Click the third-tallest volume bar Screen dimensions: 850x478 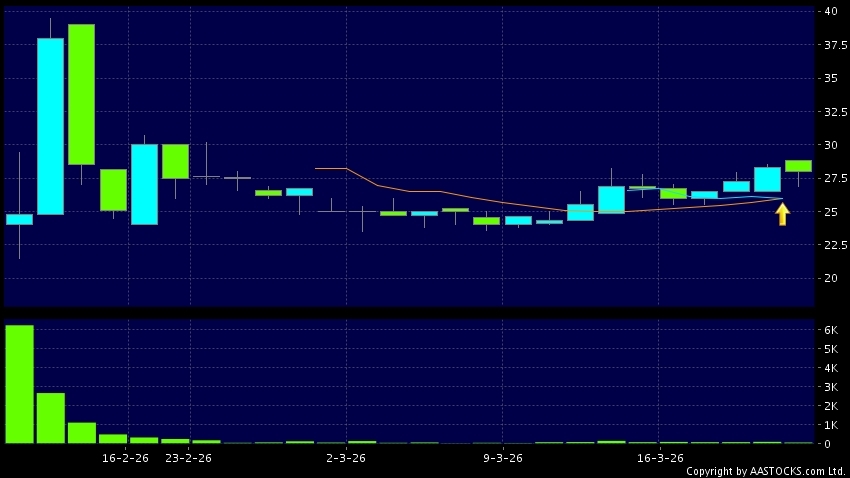click(x=81, y=432)
